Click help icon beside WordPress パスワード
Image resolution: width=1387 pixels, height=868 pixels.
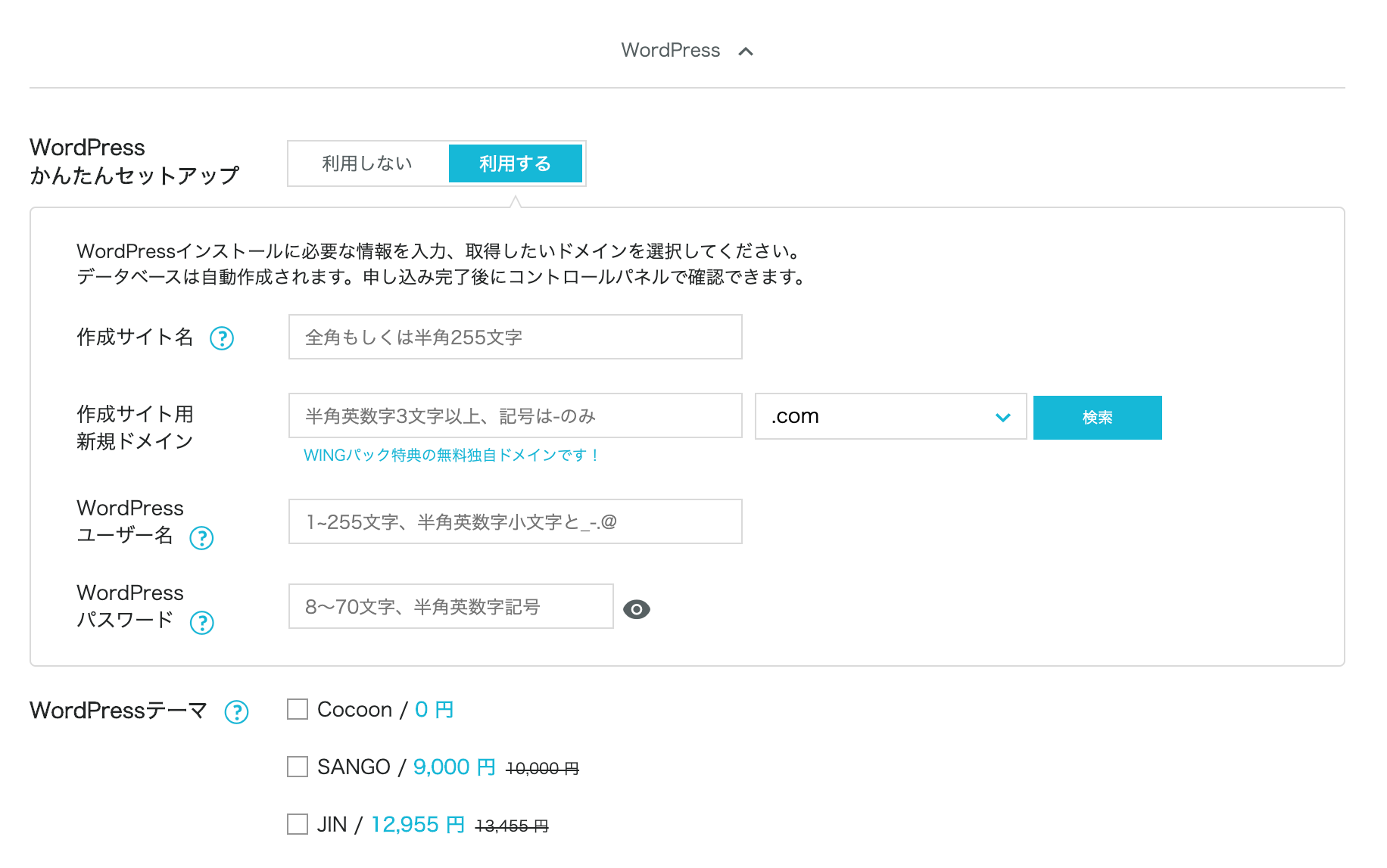coord(201,623)
